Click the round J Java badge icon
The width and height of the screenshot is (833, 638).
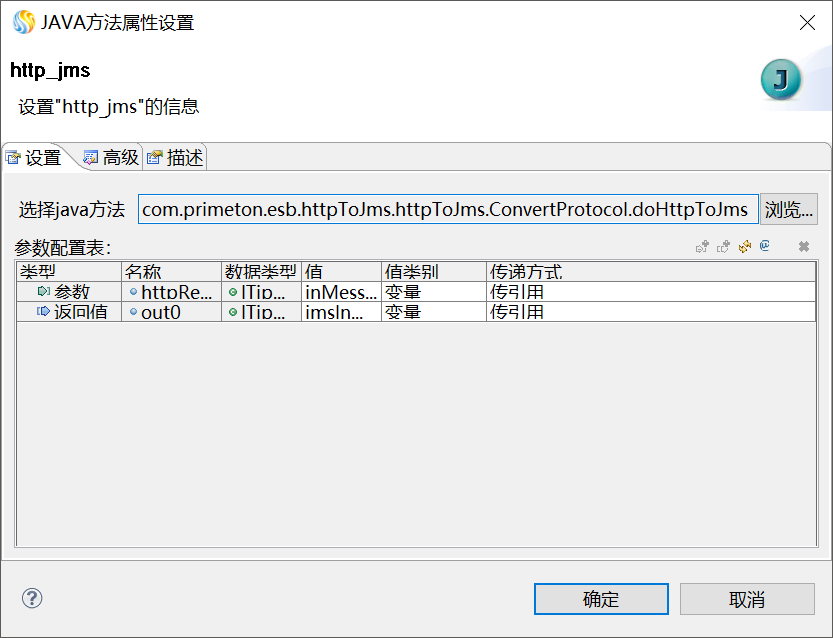click(780, 80)
